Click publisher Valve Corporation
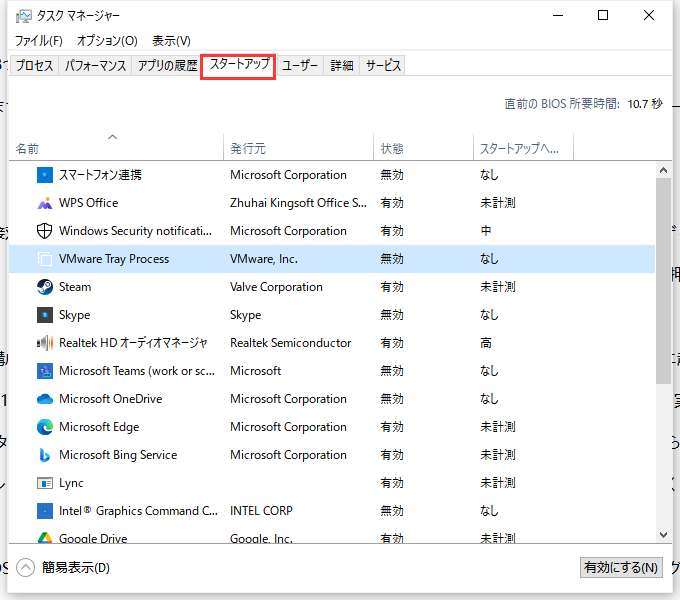 coord(276,287)
